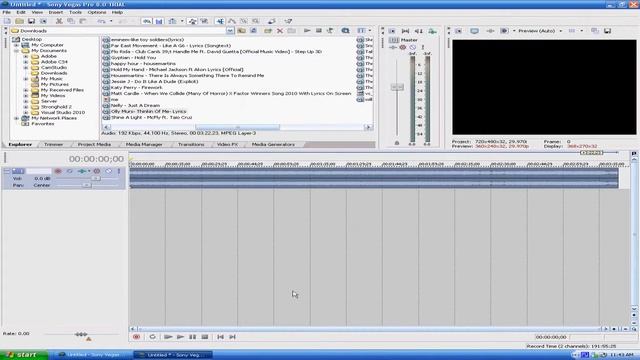Open the Undo history dropdown arrow
This screenshot has width=640, height=360.
coord(111,21)
